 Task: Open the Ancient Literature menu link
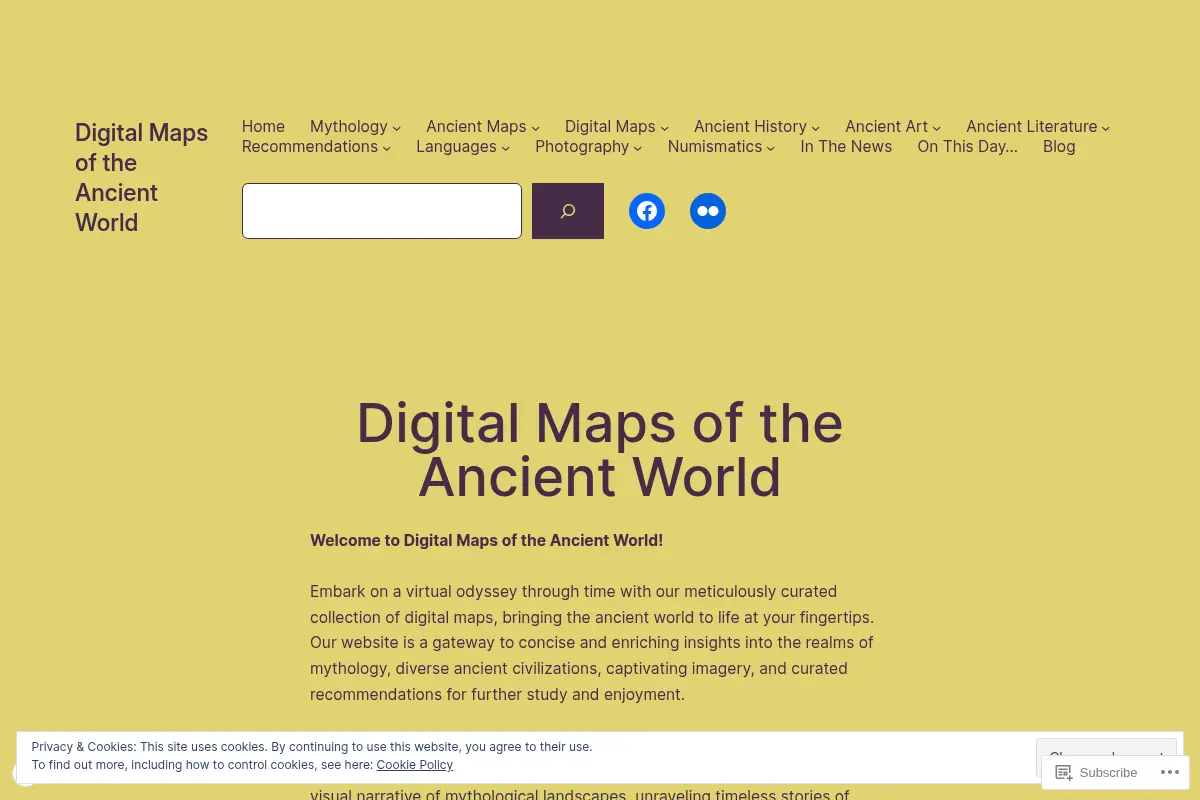[x=1031, y=126]
